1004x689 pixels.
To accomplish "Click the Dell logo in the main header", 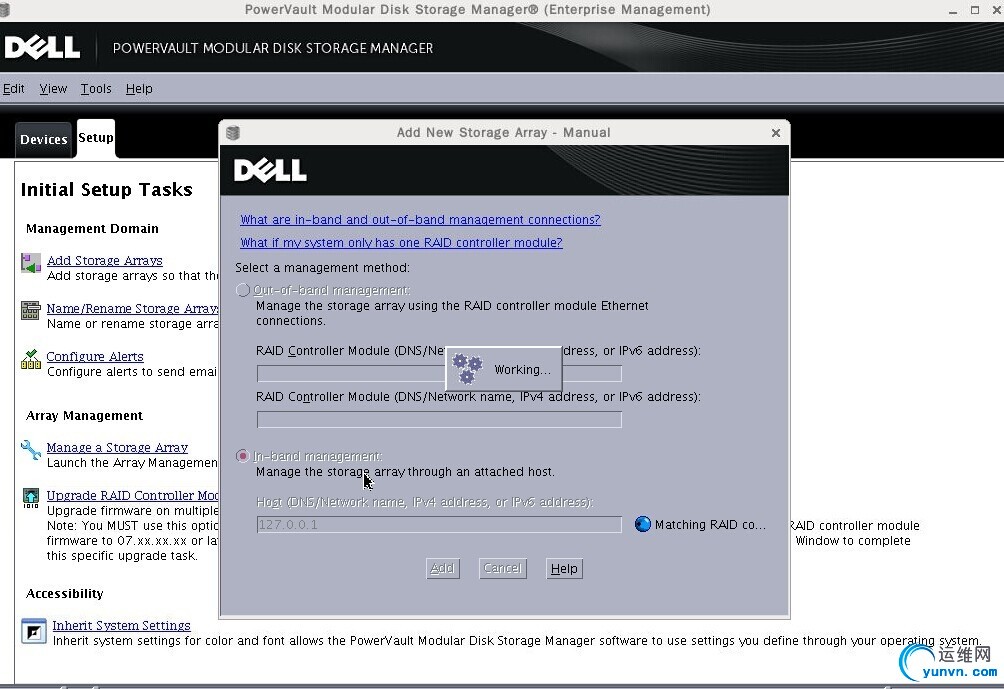I will pyautogui.click(x=42, y=47).
